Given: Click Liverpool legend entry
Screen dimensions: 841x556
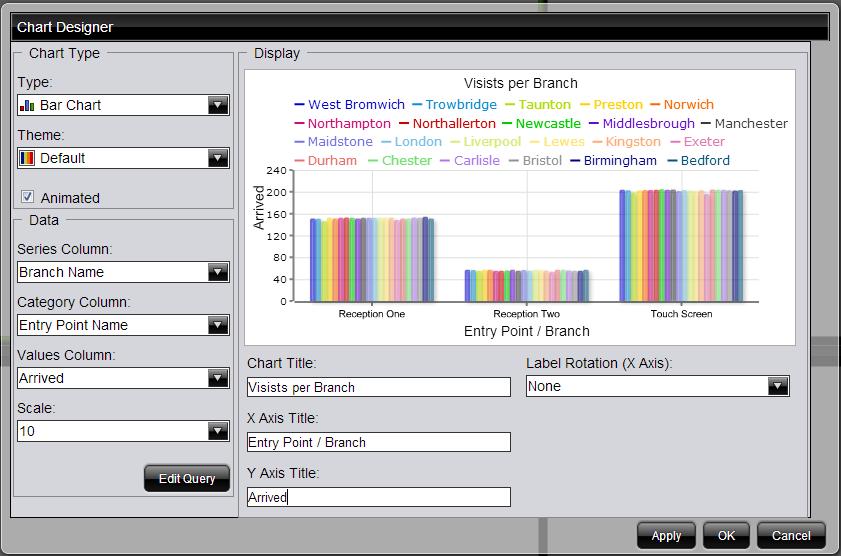Looking at the screenshot, I should pyautogui.click(x=485, y=142).
